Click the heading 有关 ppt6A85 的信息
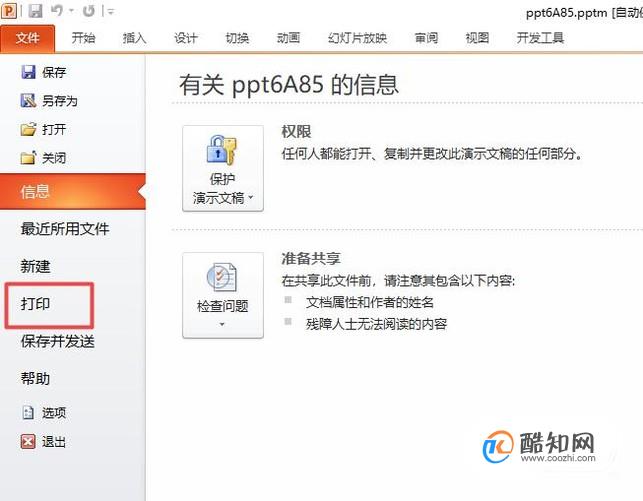643x501 pixels. [x=289, y=84]
